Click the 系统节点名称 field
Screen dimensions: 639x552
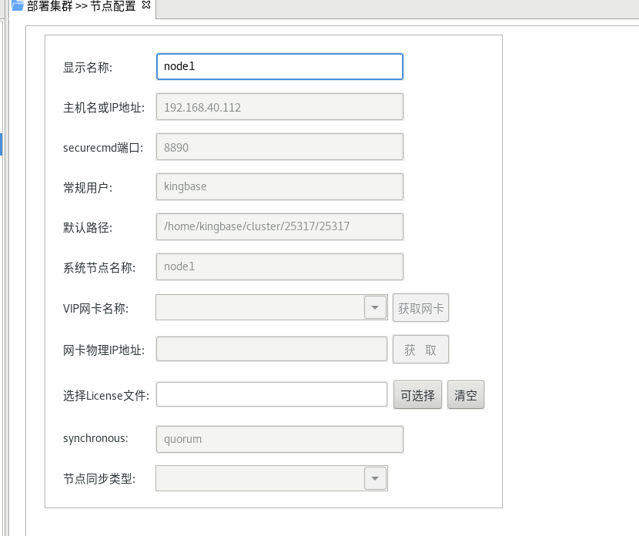279,267
